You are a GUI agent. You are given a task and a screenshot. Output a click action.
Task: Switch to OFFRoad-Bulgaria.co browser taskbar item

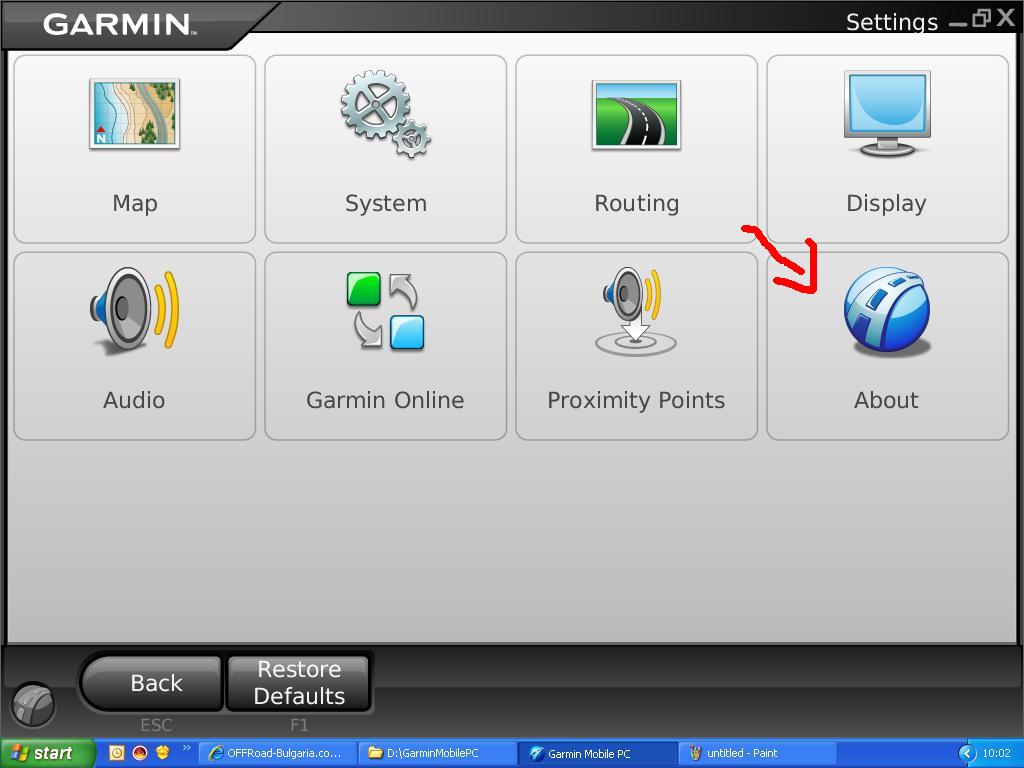click(276, 753)
